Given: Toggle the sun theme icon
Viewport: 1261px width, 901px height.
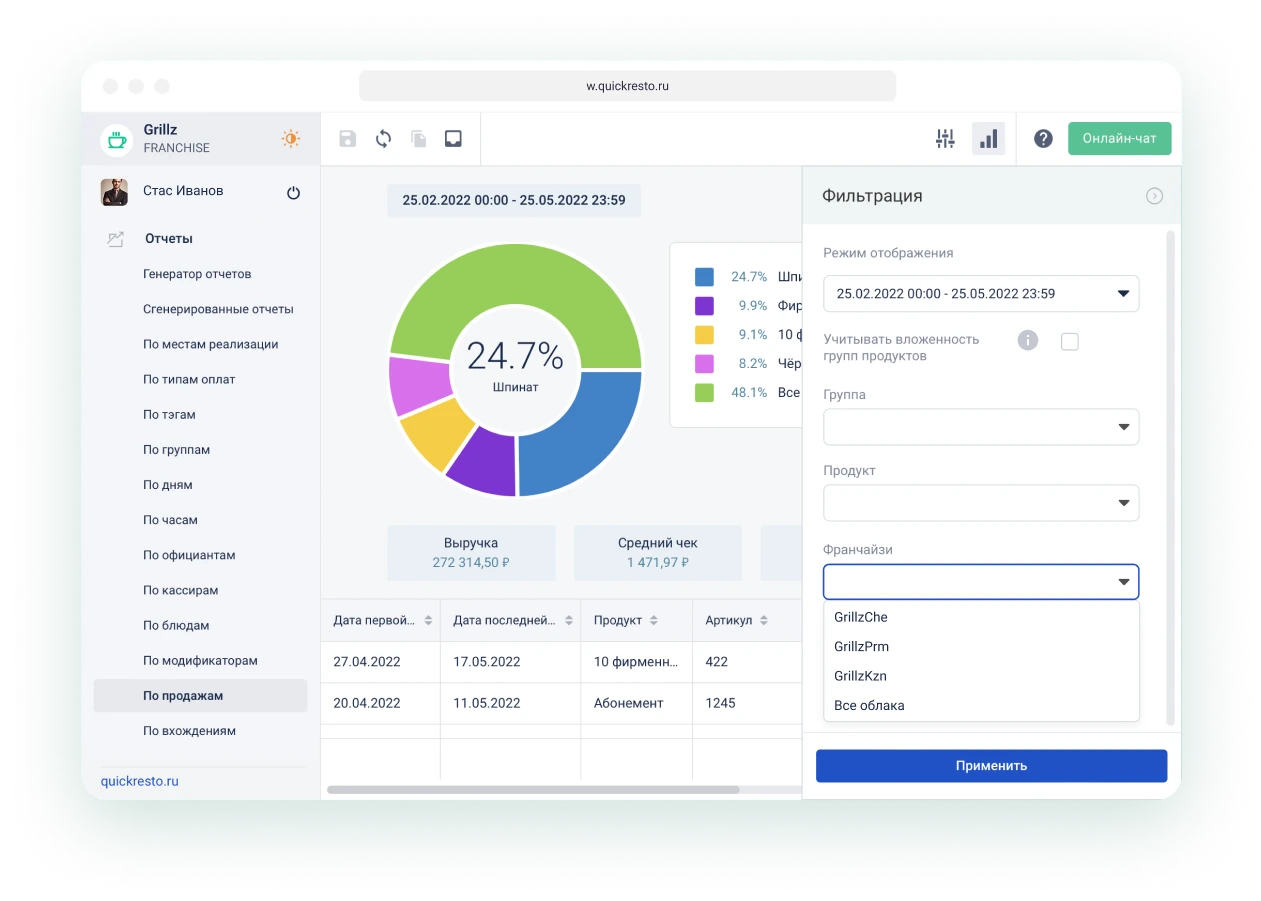Looking at the screenshot, I should pos(291,139).
